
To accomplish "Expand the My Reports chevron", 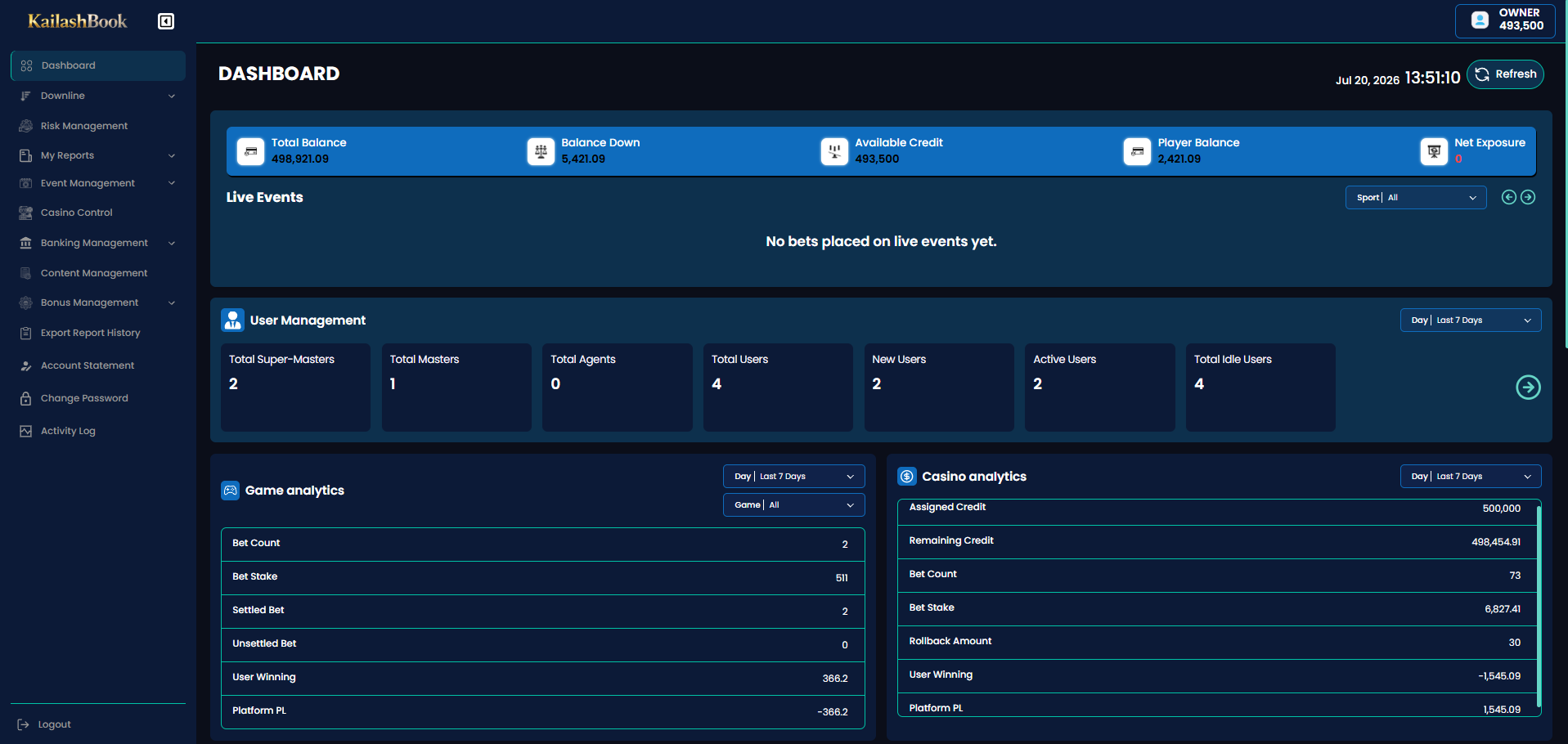I will tap(172, 155).
